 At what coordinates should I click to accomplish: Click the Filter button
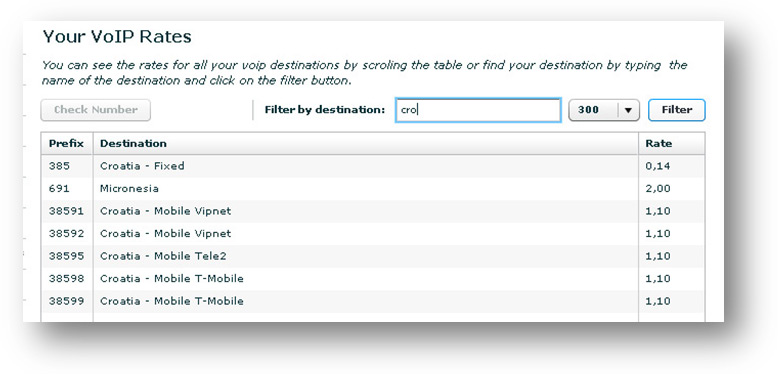tap(677, 110)
